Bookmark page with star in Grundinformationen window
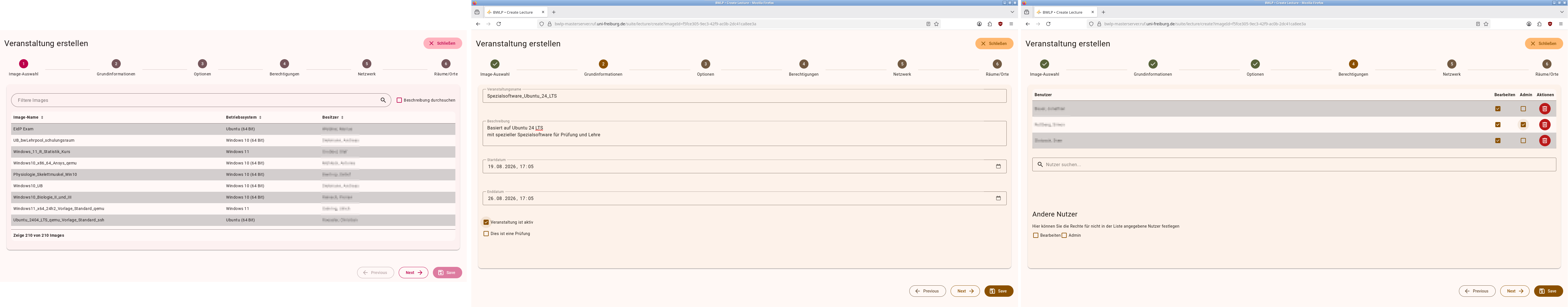1568x307 pixels. tap(936, 24)
